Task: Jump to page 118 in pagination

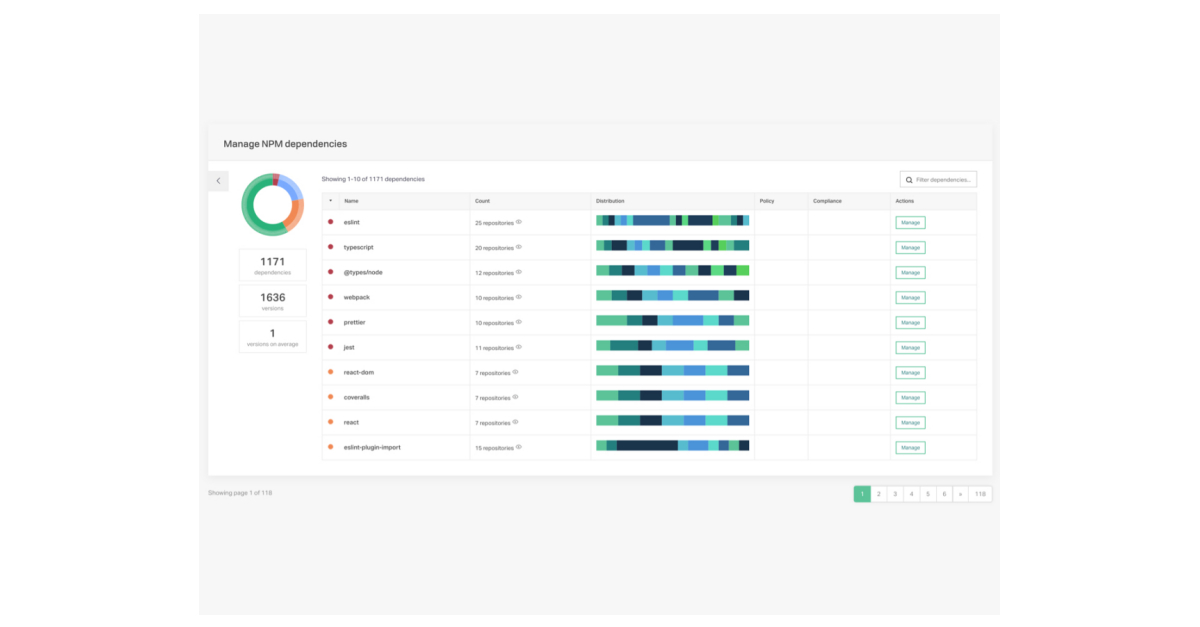Action: coord(980,493)
